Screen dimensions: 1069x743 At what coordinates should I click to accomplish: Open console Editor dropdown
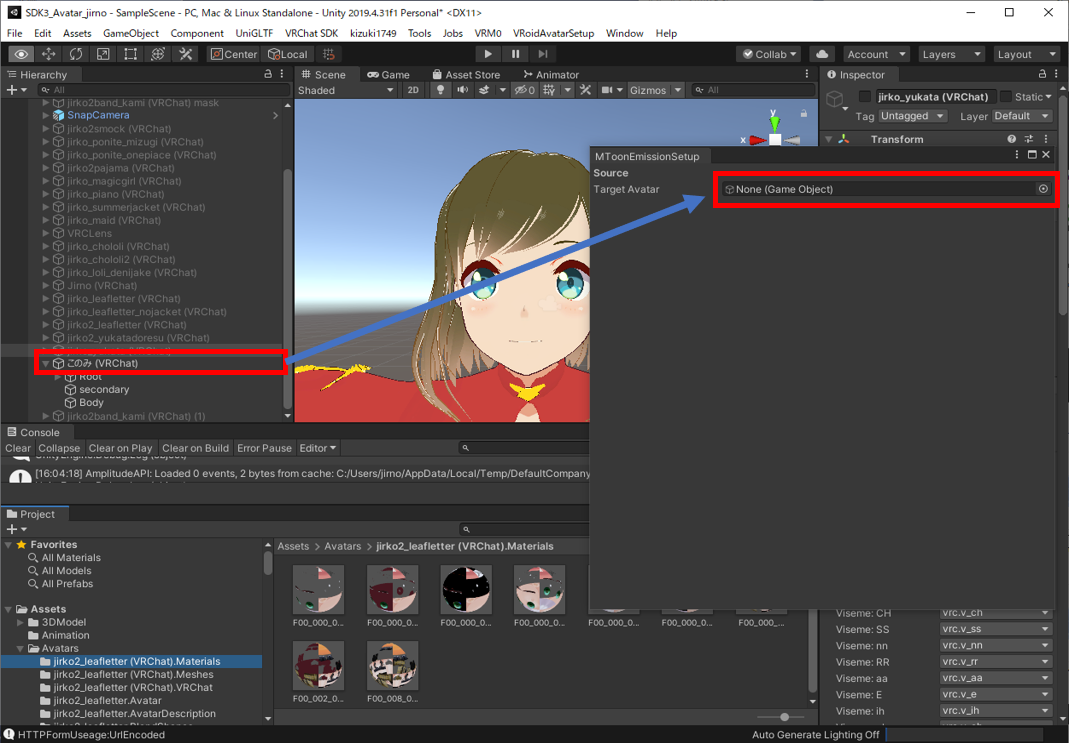point(318,448)
